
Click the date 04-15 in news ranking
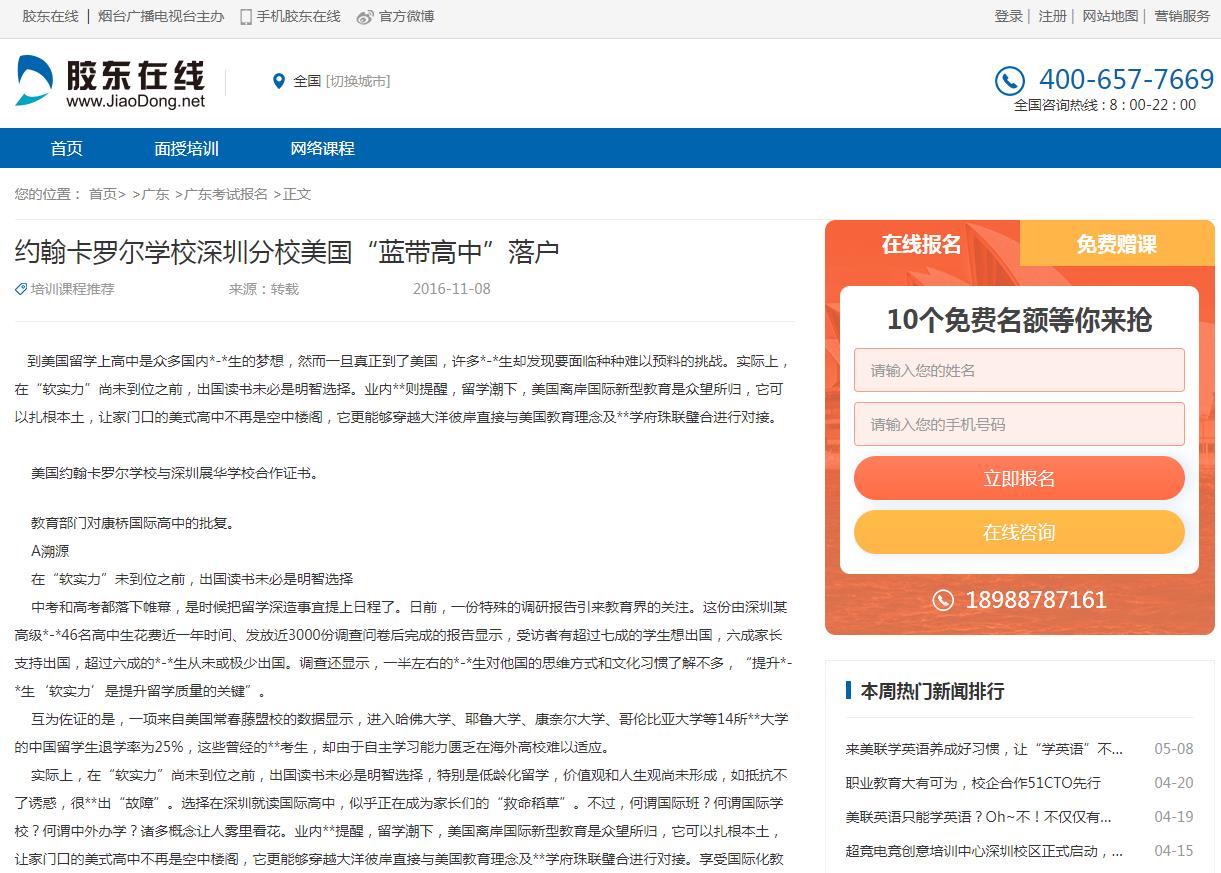pos(1174,851)
